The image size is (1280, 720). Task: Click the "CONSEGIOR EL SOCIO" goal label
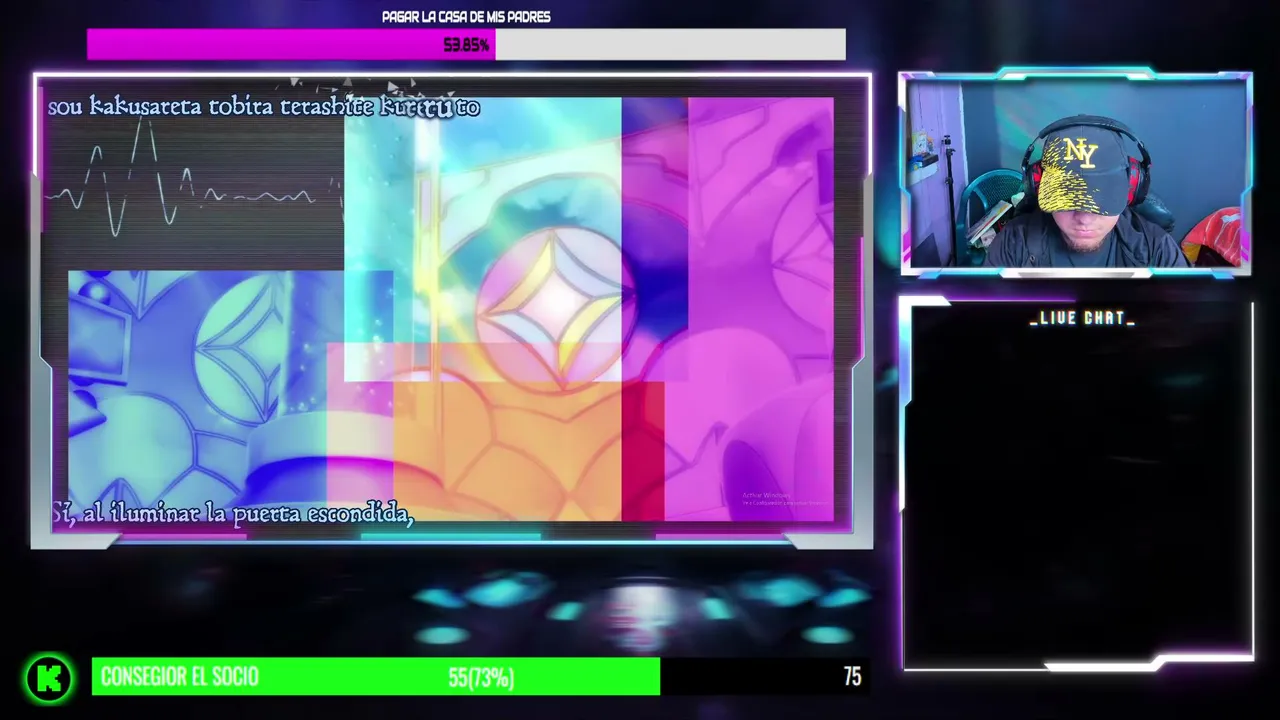[x=180, y=677]
